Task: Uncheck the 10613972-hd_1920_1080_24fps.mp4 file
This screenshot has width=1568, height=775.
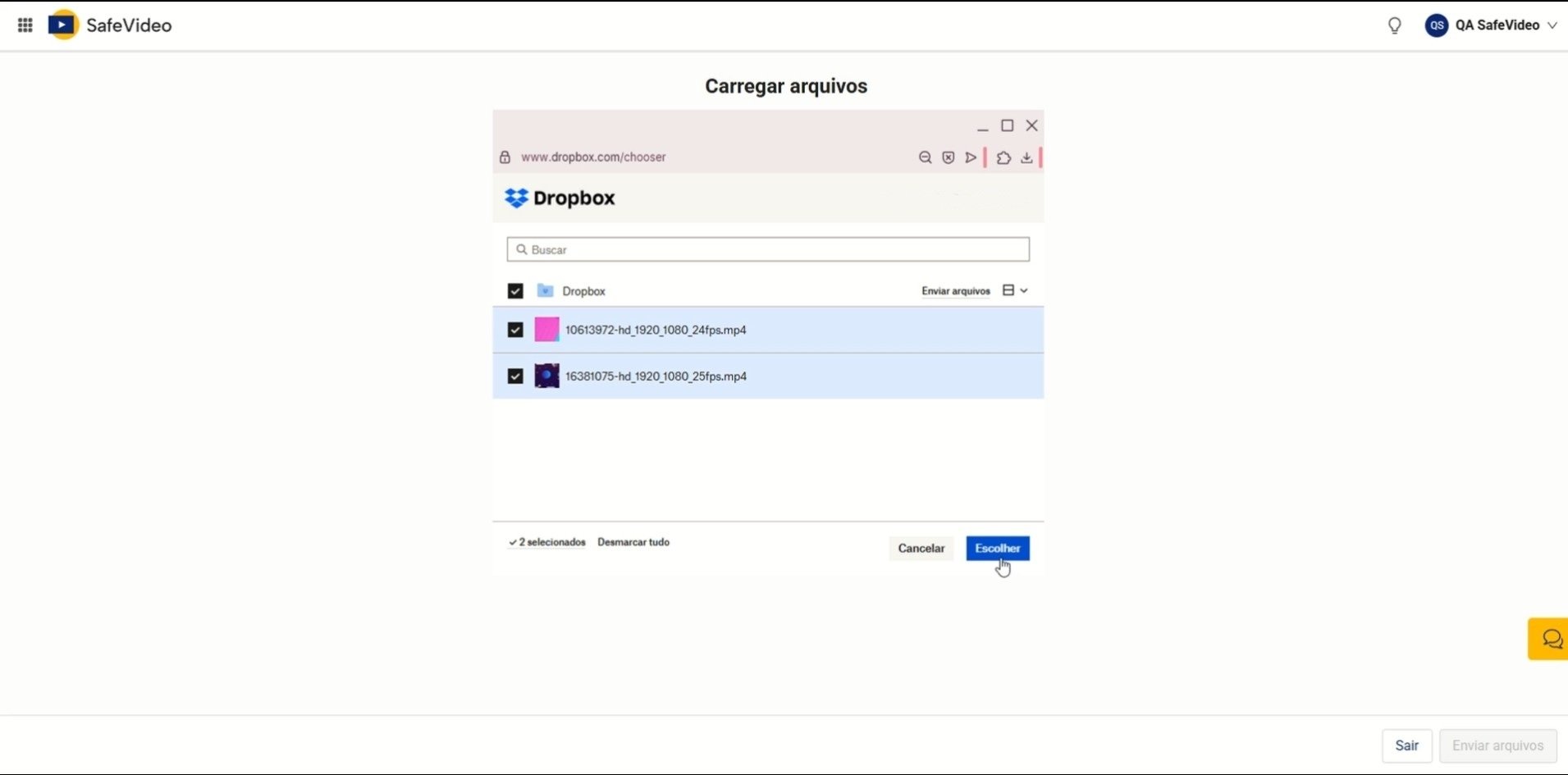Action: pos(515,330)
